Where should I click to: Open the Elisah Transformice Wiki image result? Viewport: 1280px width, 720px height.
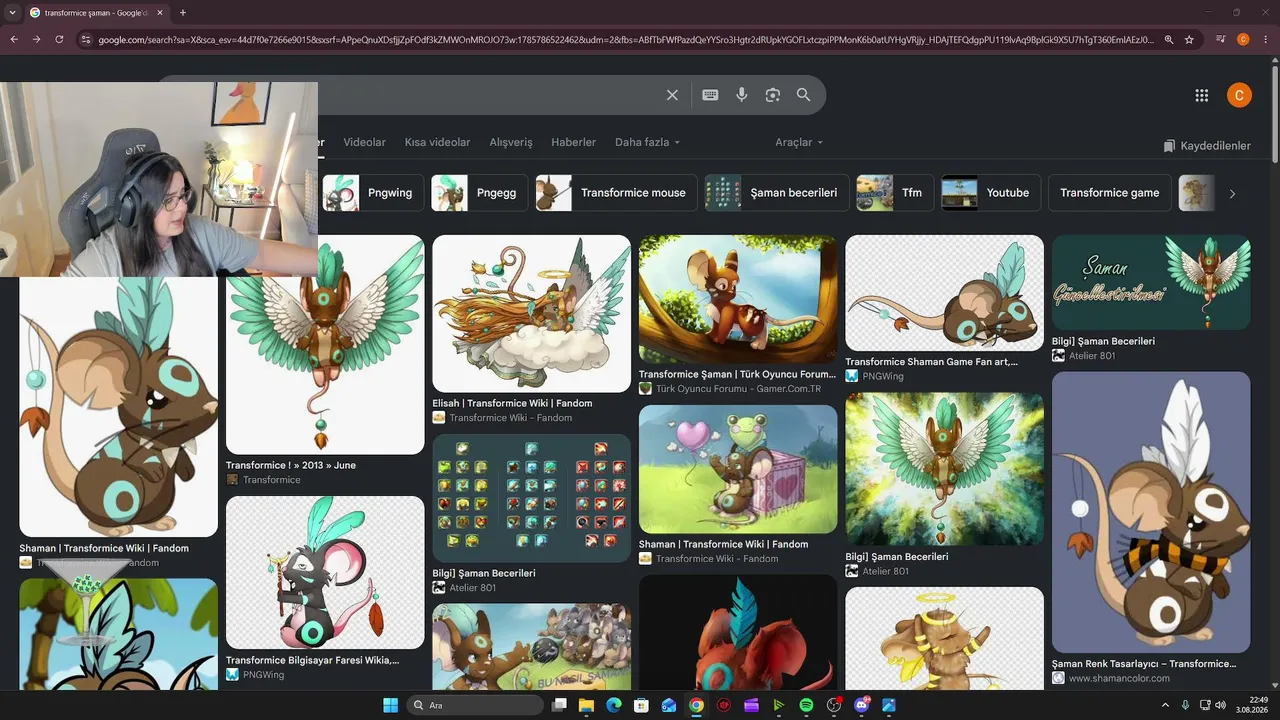click(x=531, y=314)
